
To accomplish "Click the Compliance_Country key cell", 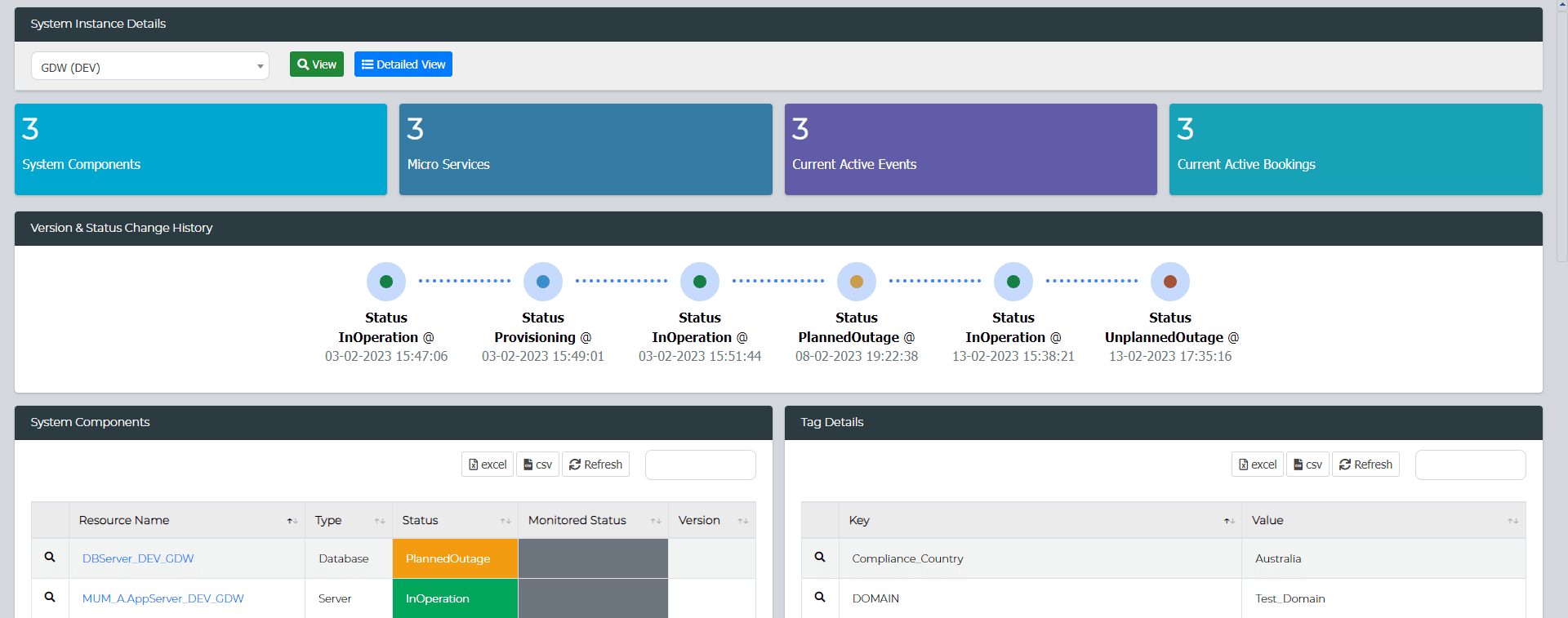I will click(1040, 558).
